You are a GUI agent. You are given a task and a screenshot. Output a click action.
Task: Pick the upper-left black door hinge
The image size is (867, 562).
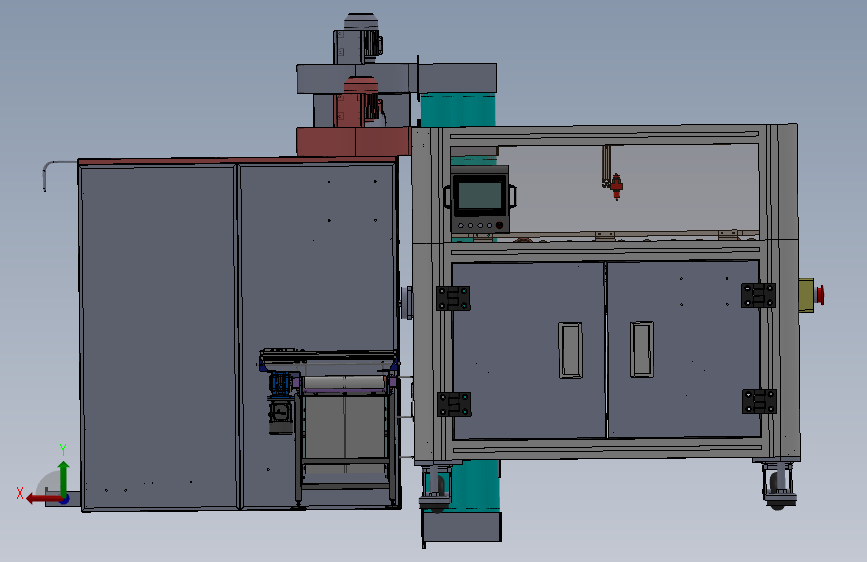453,298
